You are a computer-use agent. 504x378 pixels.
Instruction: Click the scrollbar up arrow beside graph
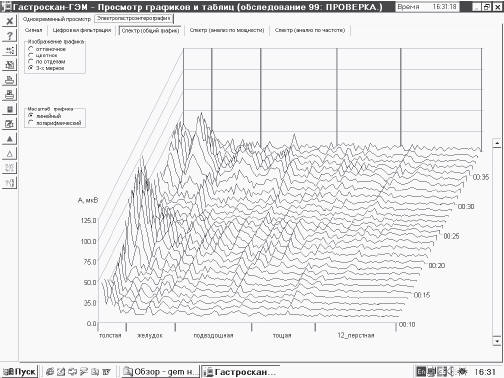click(497, 143)
